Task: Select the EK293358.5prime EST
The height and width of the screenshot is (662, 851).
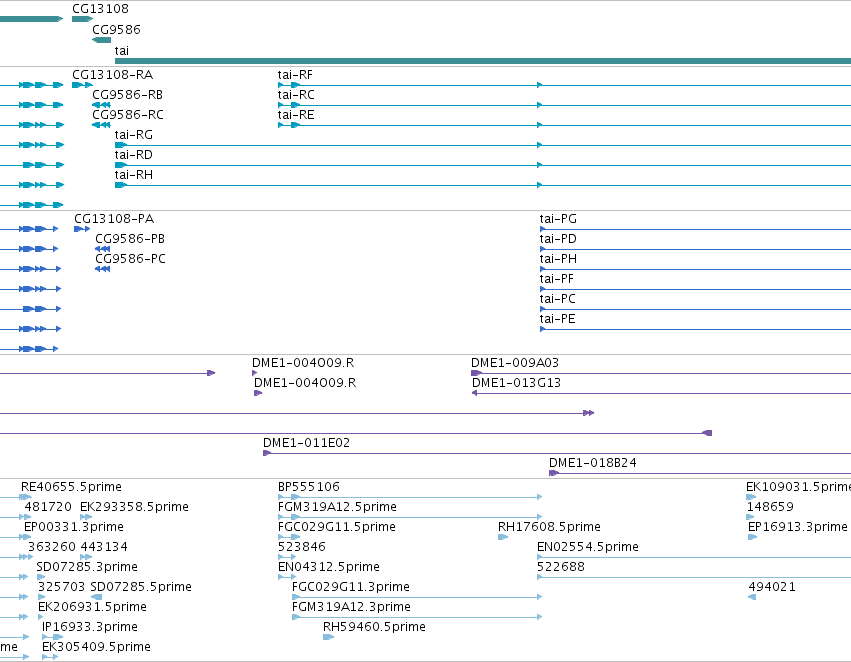Action: pos(134,507)
